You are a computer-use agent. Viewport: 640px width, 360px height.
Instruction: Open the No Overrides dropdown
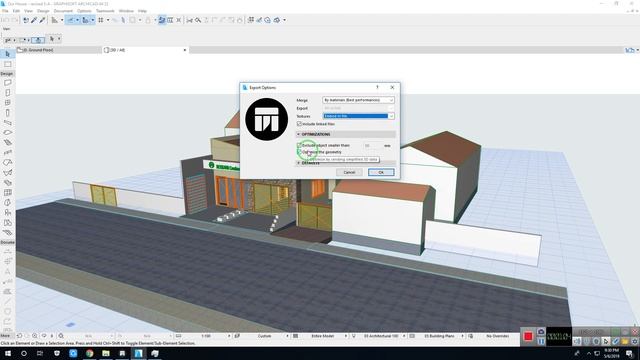(497, 336)
